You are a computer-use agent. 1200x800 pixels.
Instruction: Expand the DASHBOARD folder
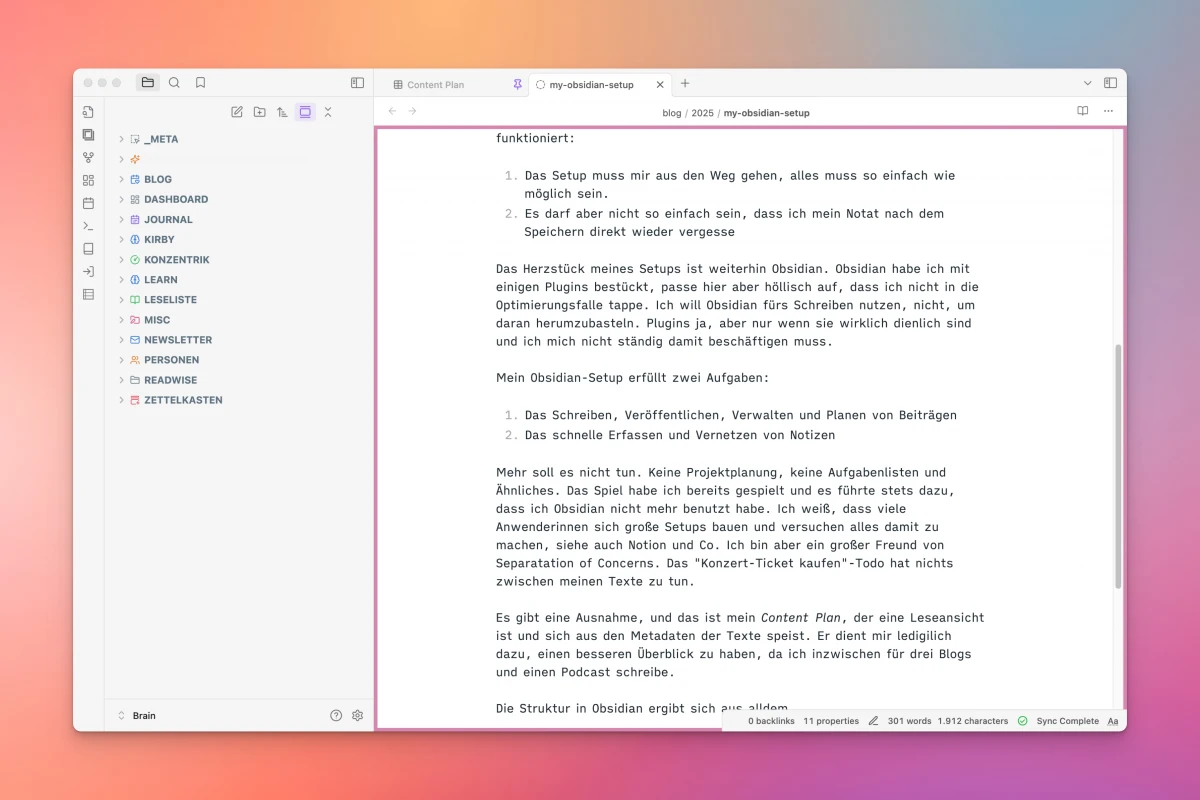122,199
